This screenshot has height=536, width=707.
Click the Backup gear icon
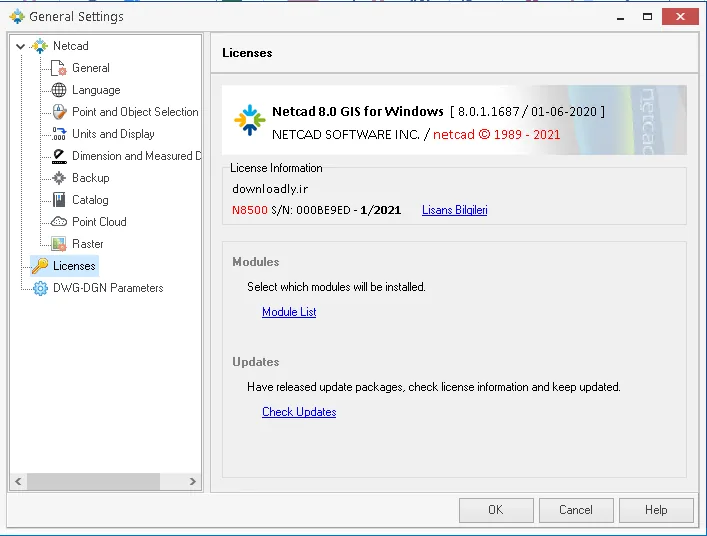click(x=59, y=178)
